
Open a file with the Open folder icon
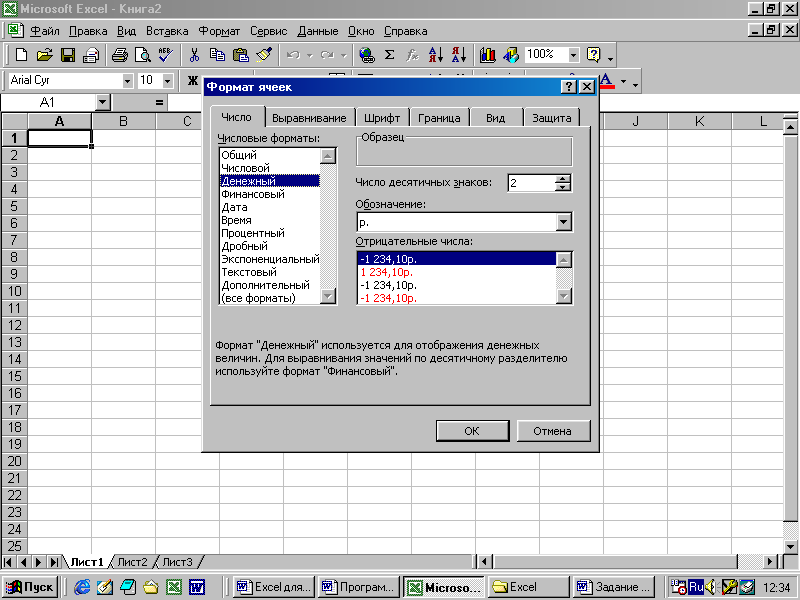pyautogui.click(x=44, y=55)
